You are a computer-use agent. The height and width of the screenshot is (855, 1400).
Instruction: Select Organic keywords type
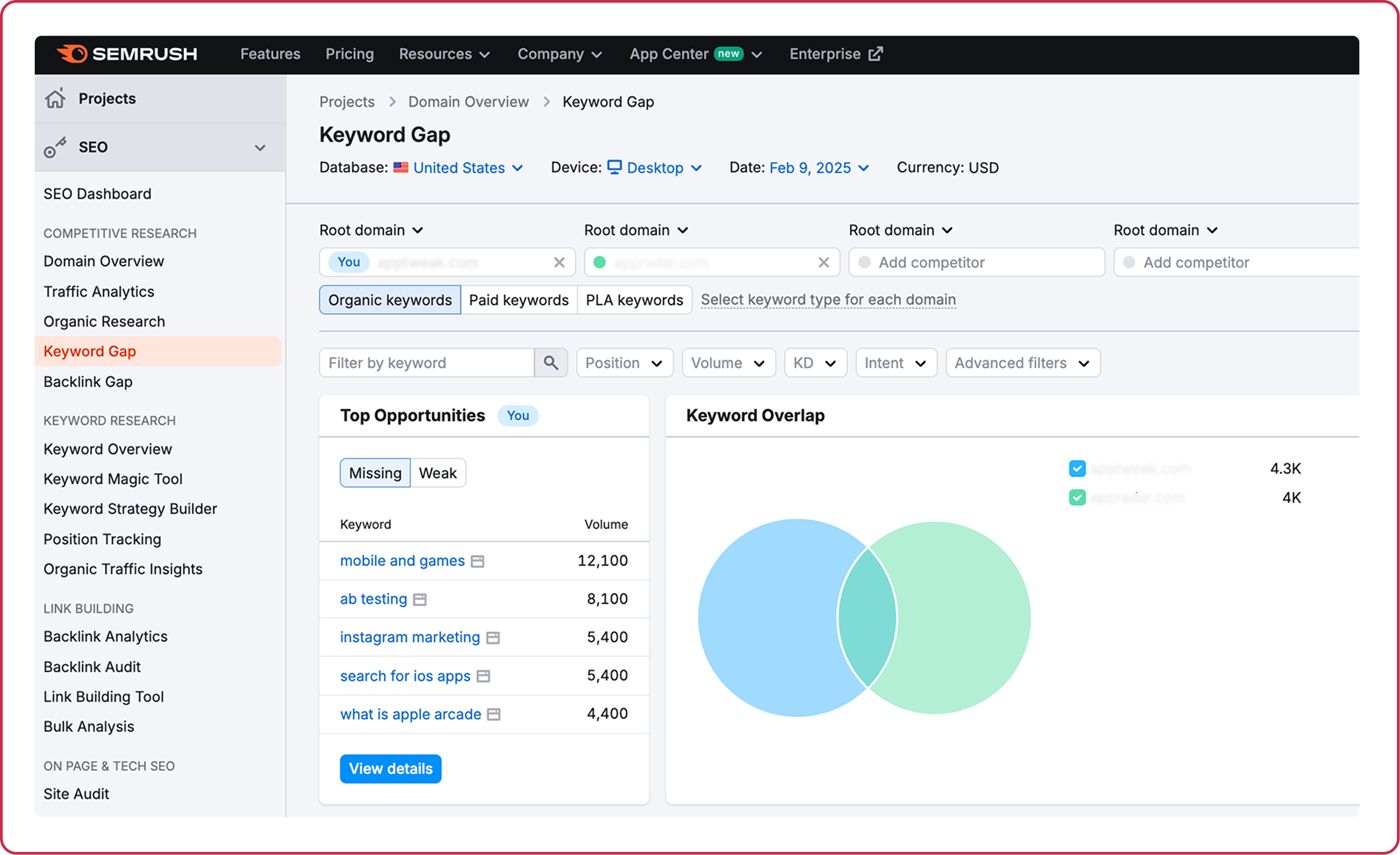tap(390, 300)
